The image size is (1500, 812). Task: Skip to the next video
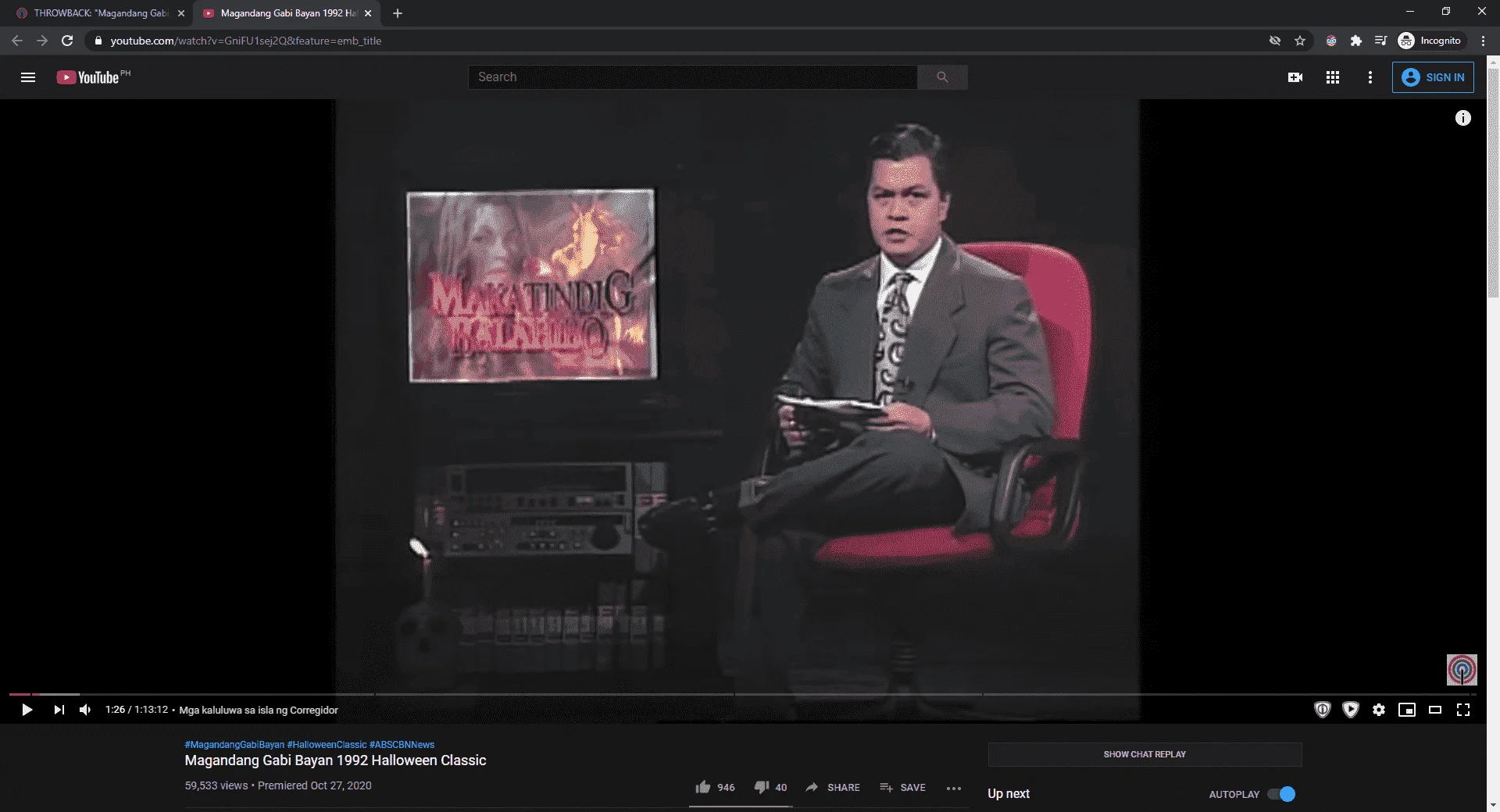pyautogui.click(x=59, y=710)
